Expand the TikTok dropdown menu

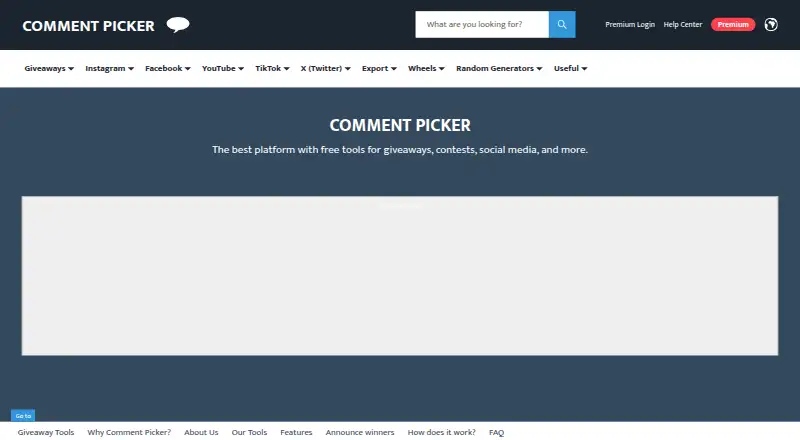coord(272,68)
